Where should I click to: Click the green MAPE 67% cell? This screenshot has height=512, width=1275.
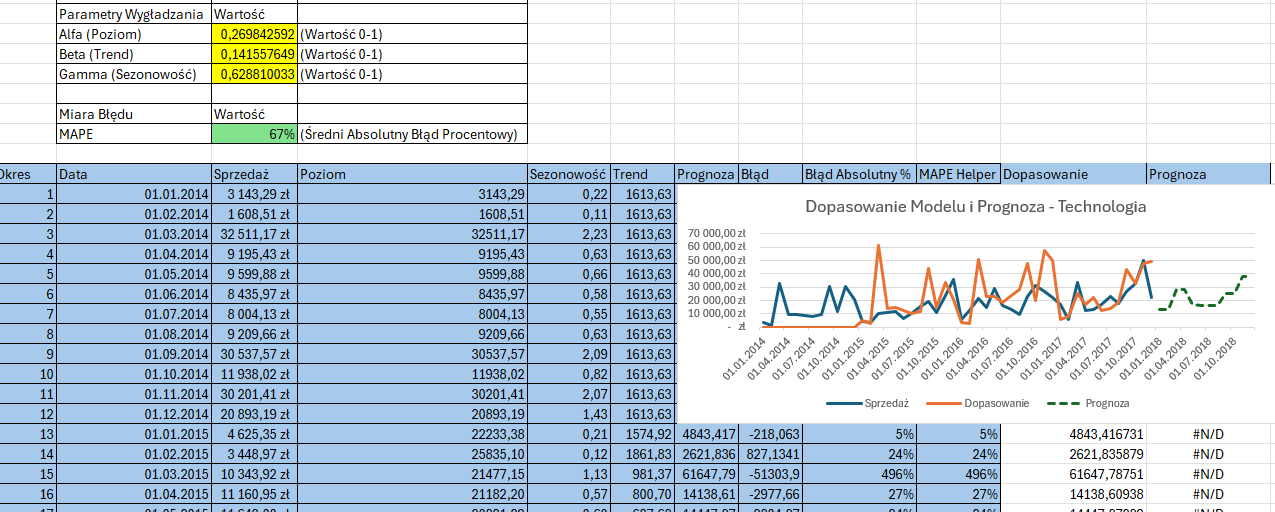[254, 134]
